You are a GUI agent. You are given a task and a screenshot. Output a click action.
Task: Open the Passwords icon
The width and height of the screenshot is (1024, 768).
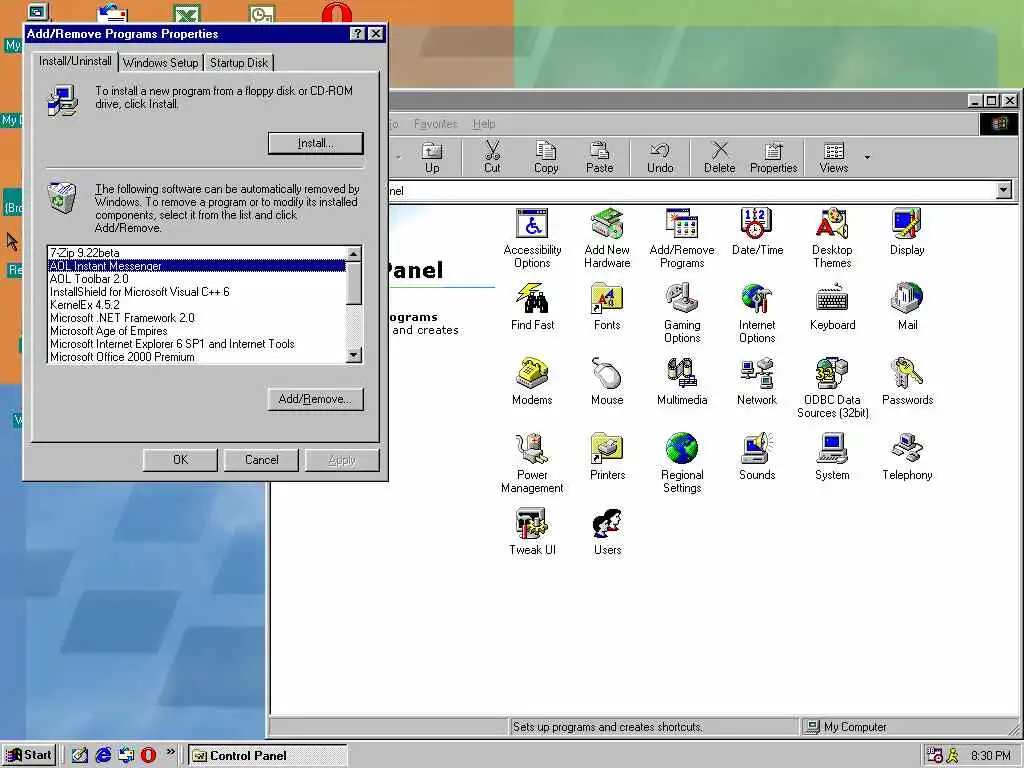907,382
